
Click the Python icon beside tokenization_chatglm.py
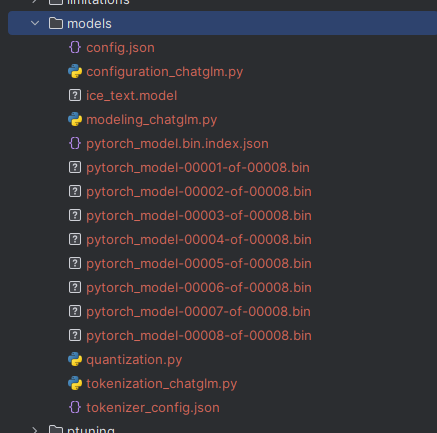pyautogui.click(x=75, y=383)
